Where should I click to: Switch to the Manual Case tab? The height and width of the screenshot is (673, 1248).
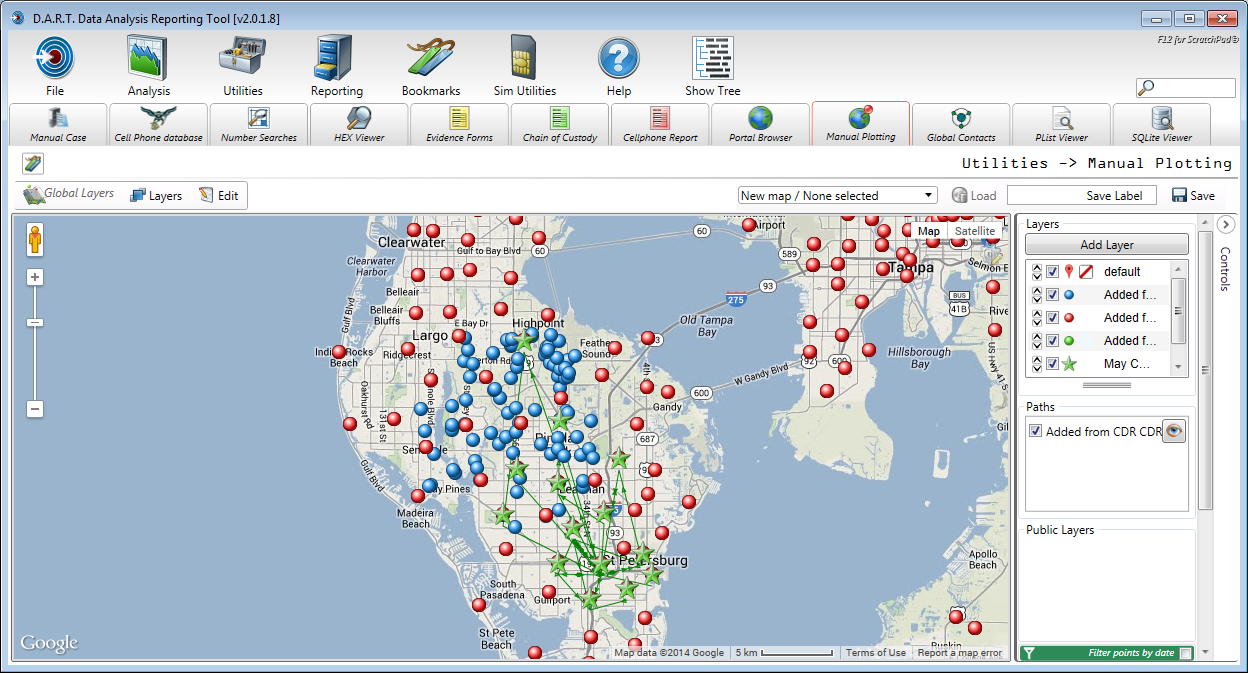tap(58, 125)
